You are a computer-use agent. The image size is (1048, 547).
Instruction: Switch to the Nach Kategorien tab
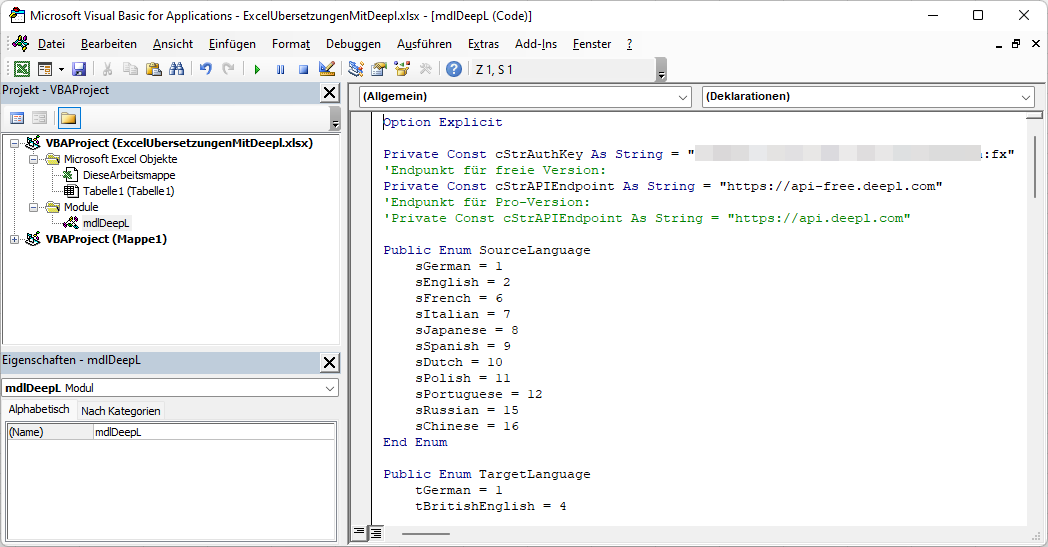pos(120,410)
